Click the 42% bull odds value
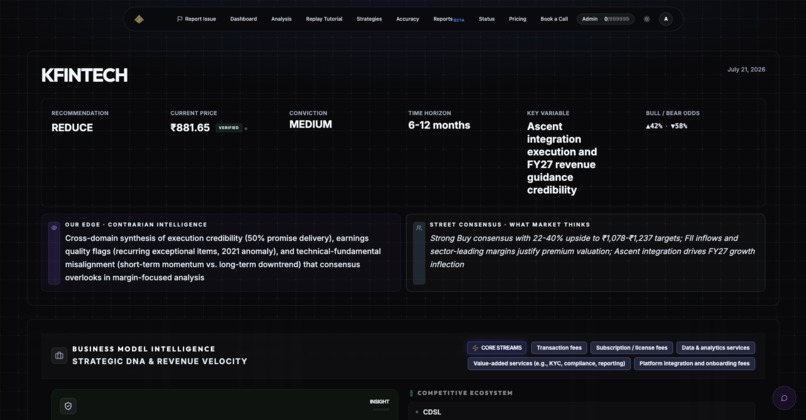The width and height of the screenshot is (806, 420). [x=654, y=126]
